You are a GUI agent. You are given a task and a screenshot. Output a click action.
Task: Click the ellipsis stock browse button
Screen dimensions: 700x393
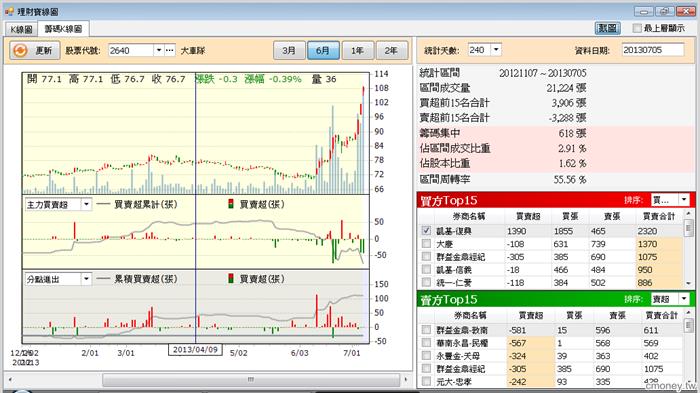coord(170,50)
